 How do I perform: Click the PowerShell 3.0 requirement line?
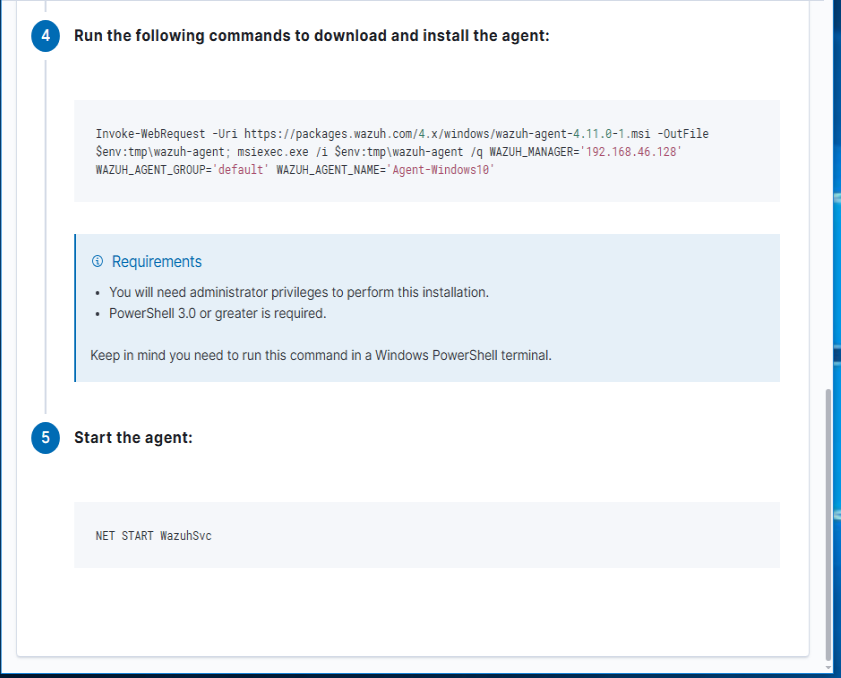217,313
